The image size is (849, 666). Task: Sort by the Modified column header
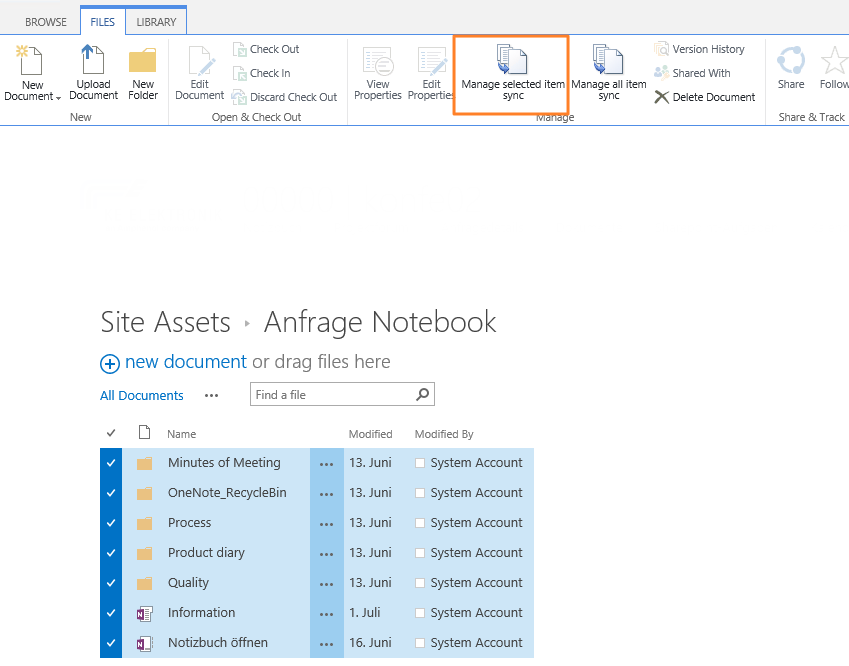click(370, 434)
